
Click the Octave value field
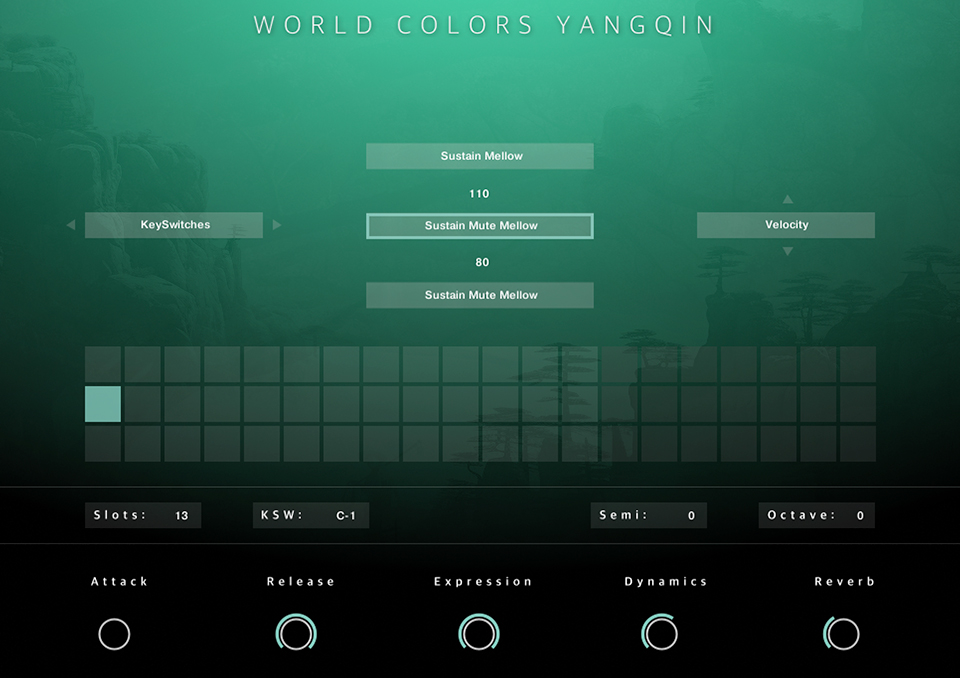(859, 516)
